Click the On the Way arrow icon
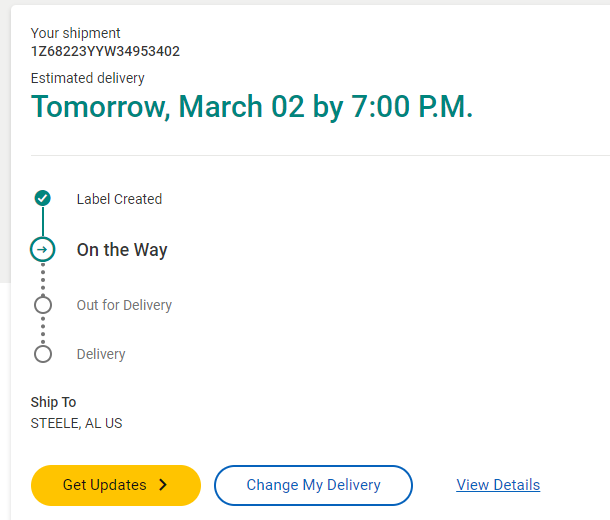Image resolution: width=610 pixels, height=520 pixels. coord(43,249)
